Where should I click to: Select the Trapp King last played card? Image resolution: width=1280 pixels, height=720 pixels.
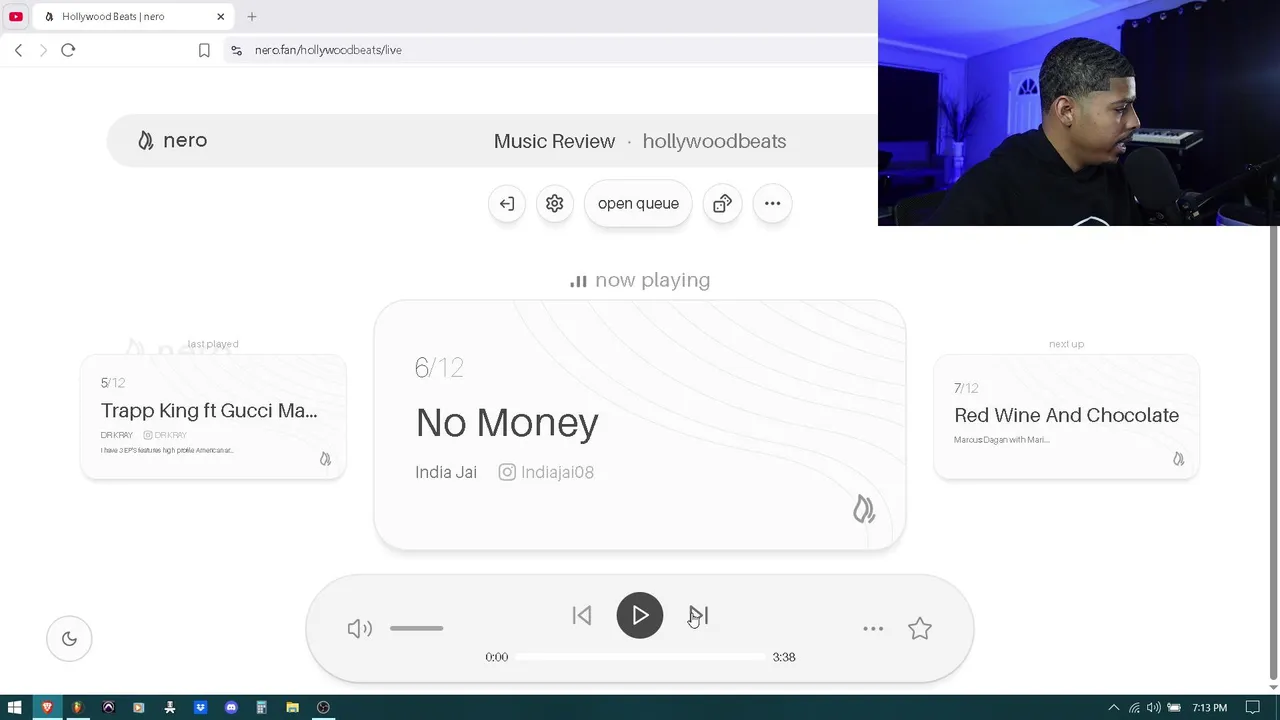coord(213,417)
